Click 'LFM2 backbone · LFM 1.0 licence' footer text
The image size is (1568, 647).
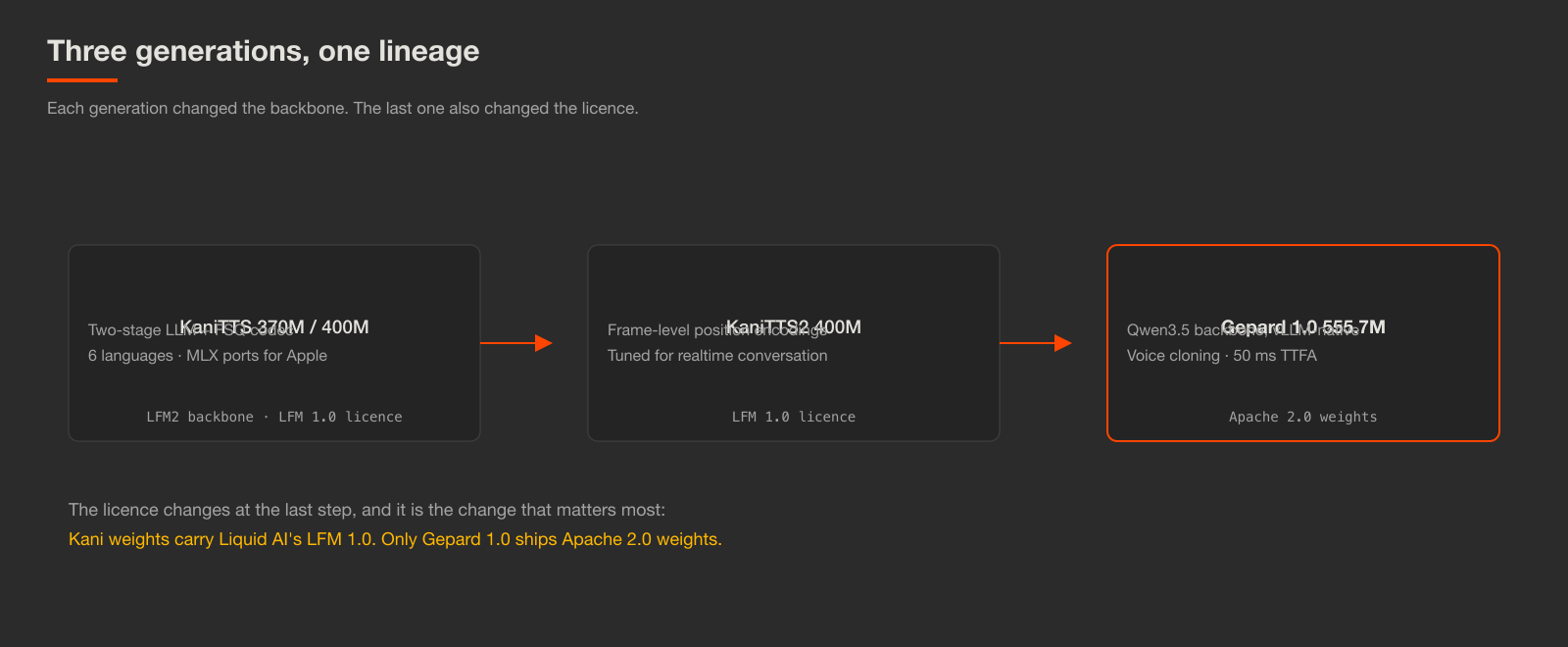(274, 417)
